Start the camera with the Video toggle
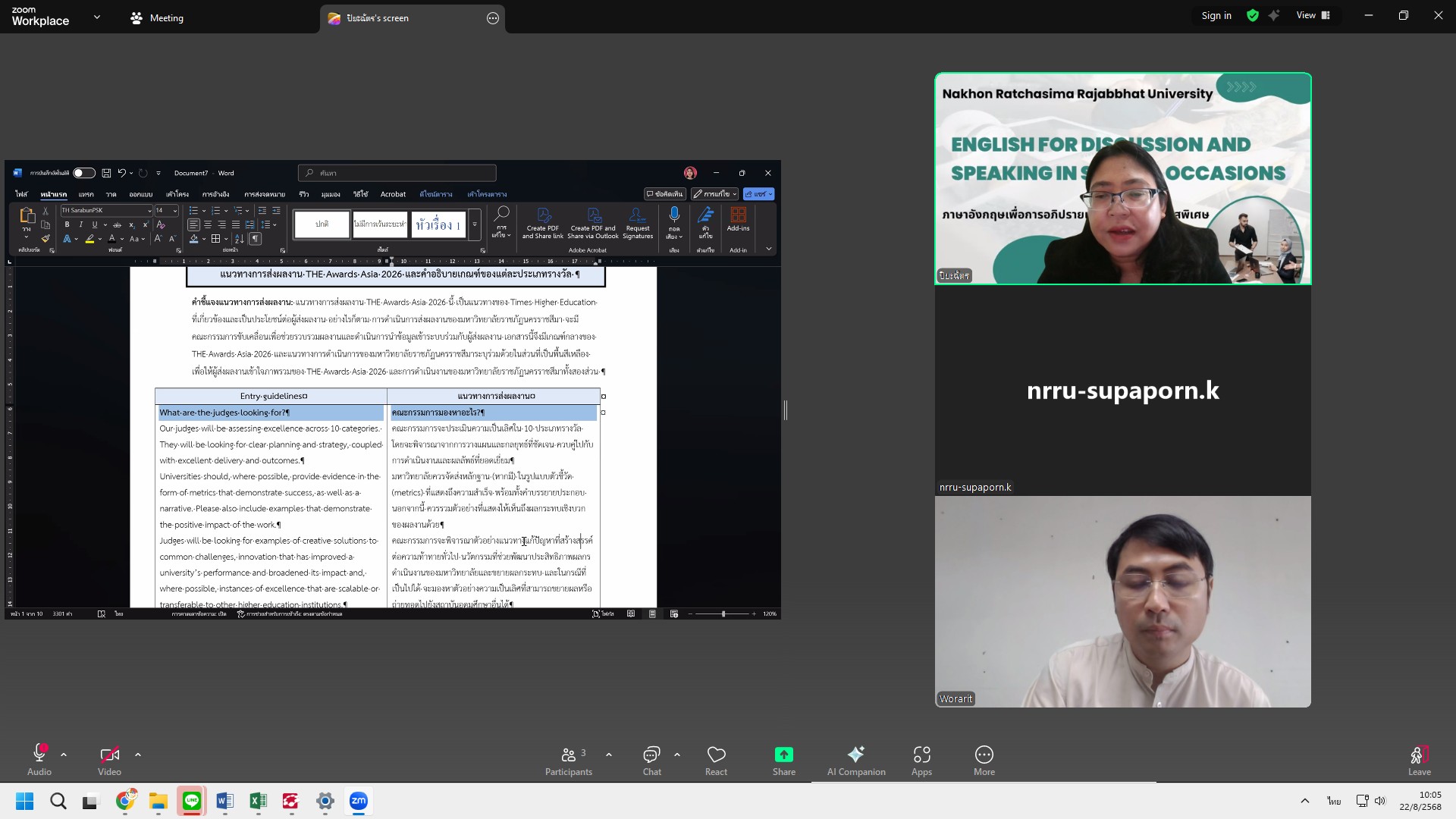1456x819 pixels. tap(109, 755)
